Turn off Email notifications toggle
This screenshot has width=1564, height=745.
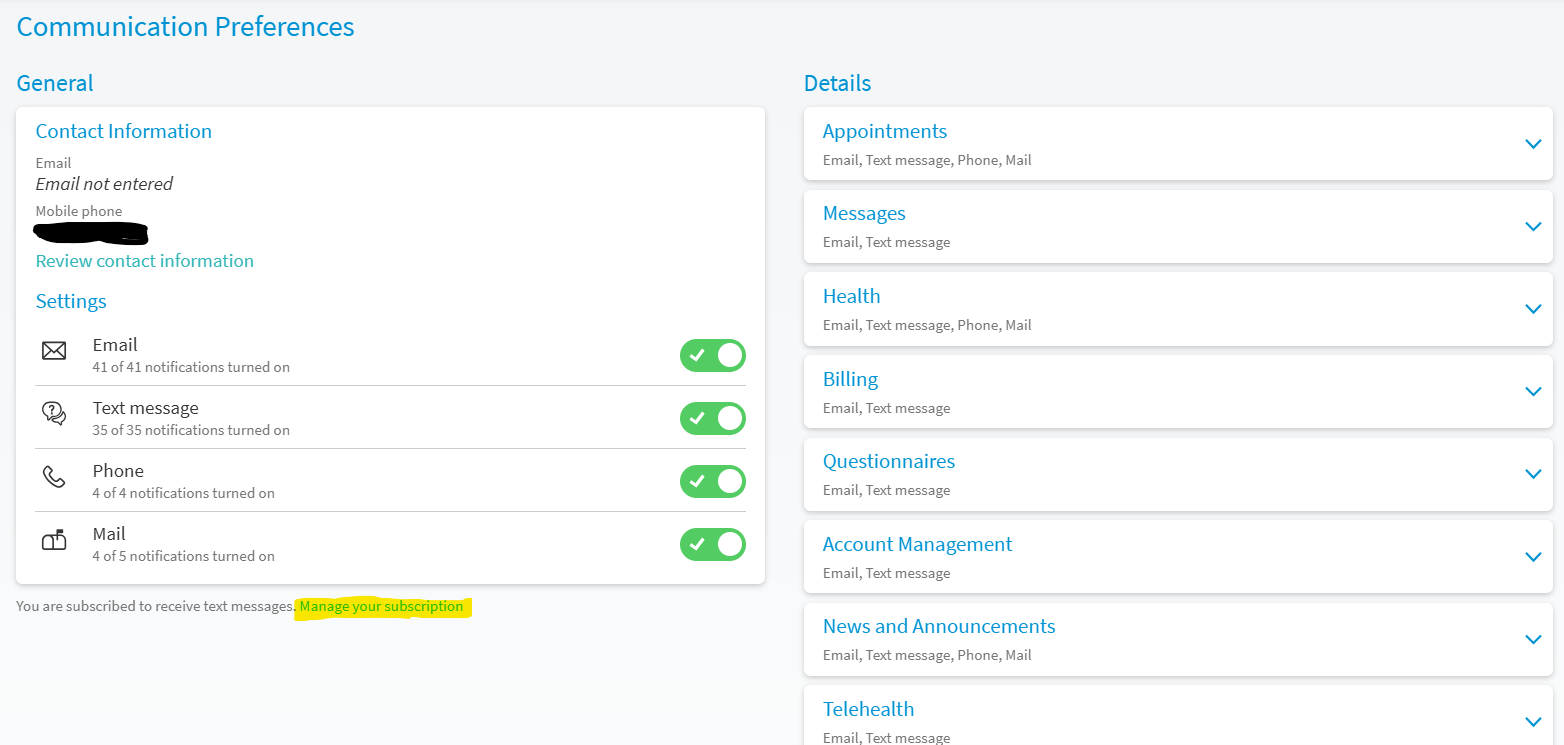point(712,355)
